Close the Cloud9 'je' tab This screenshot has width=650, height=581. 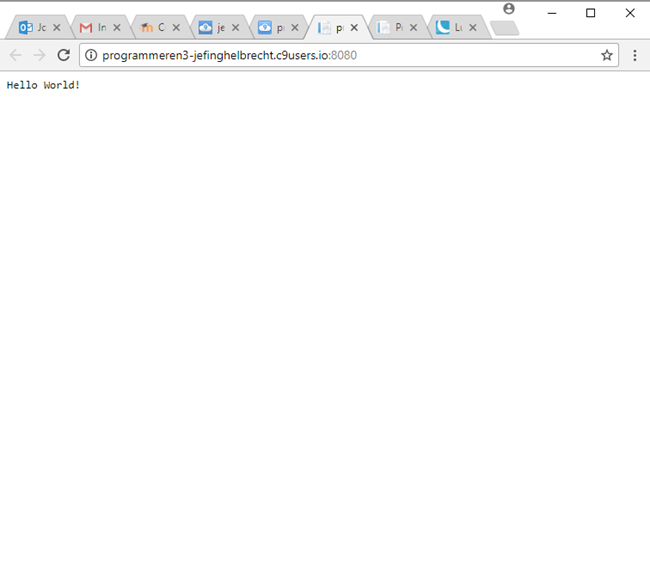(x=235, y=28)
